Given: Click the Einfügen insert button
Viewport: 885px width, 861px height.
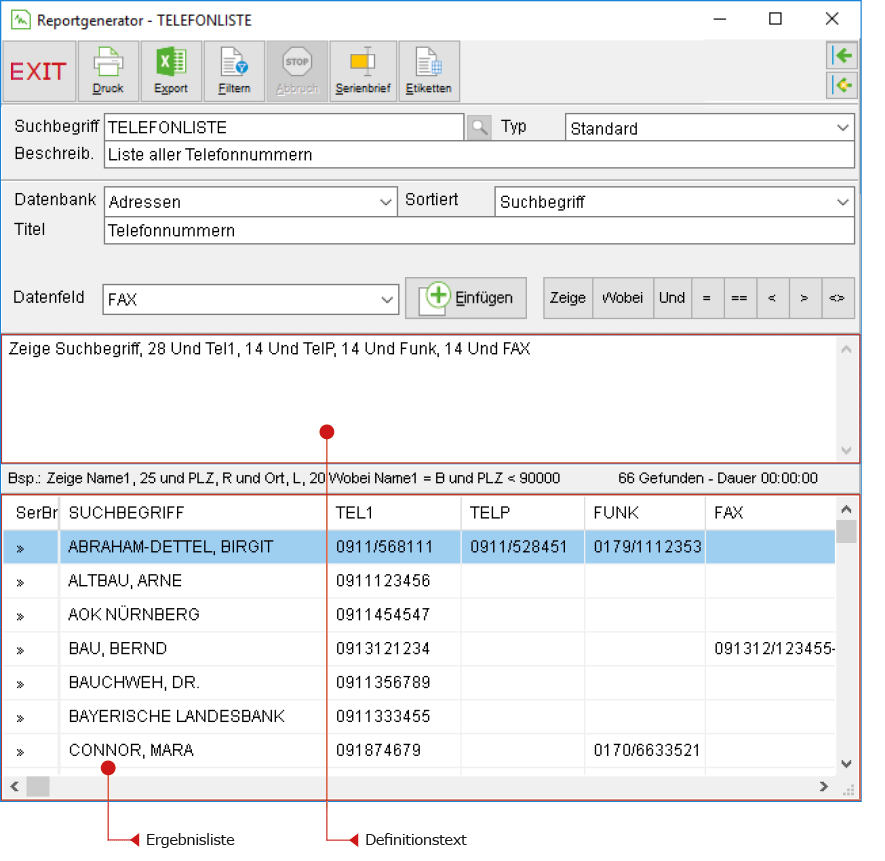Looking at the screenshot, I should click(466, 298).
